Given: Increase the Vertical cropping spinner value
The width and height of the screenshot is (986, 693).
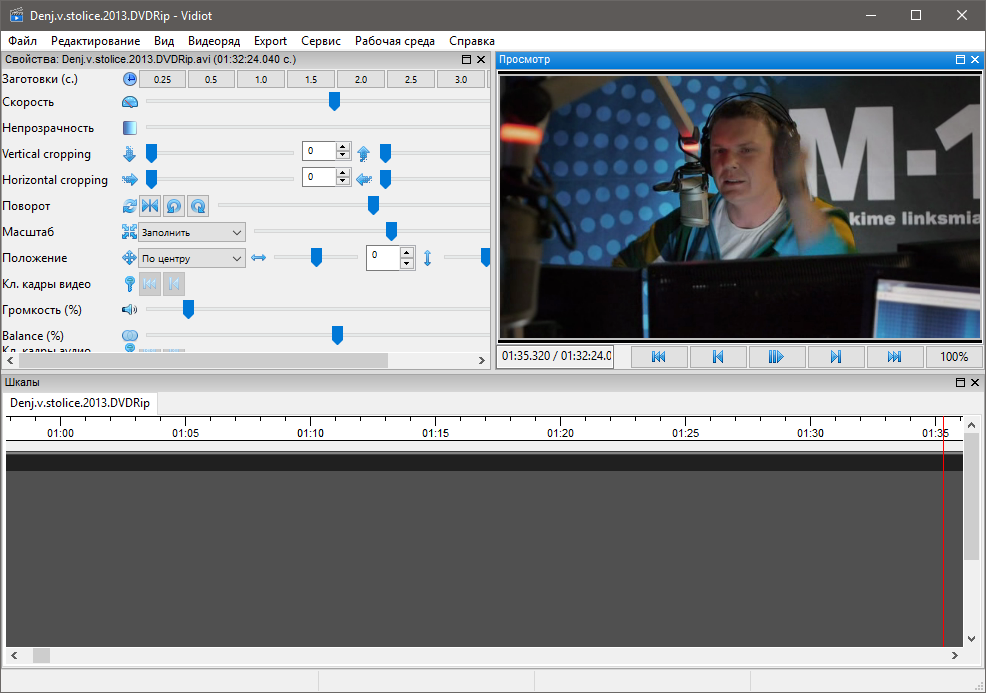Looking at the screenshot, I should pos(343,147).
